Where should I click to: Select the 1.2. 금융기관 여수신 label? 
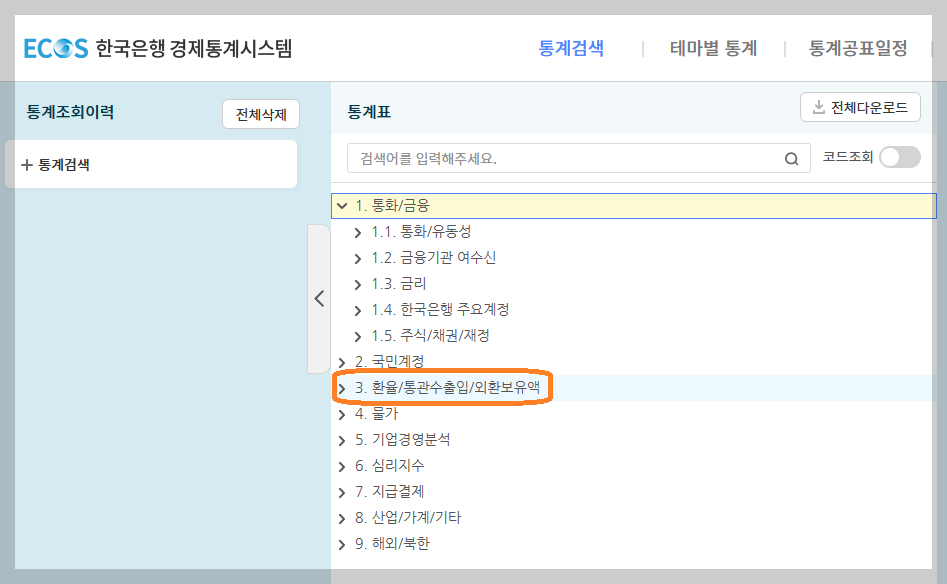click(x=433, y=258)
